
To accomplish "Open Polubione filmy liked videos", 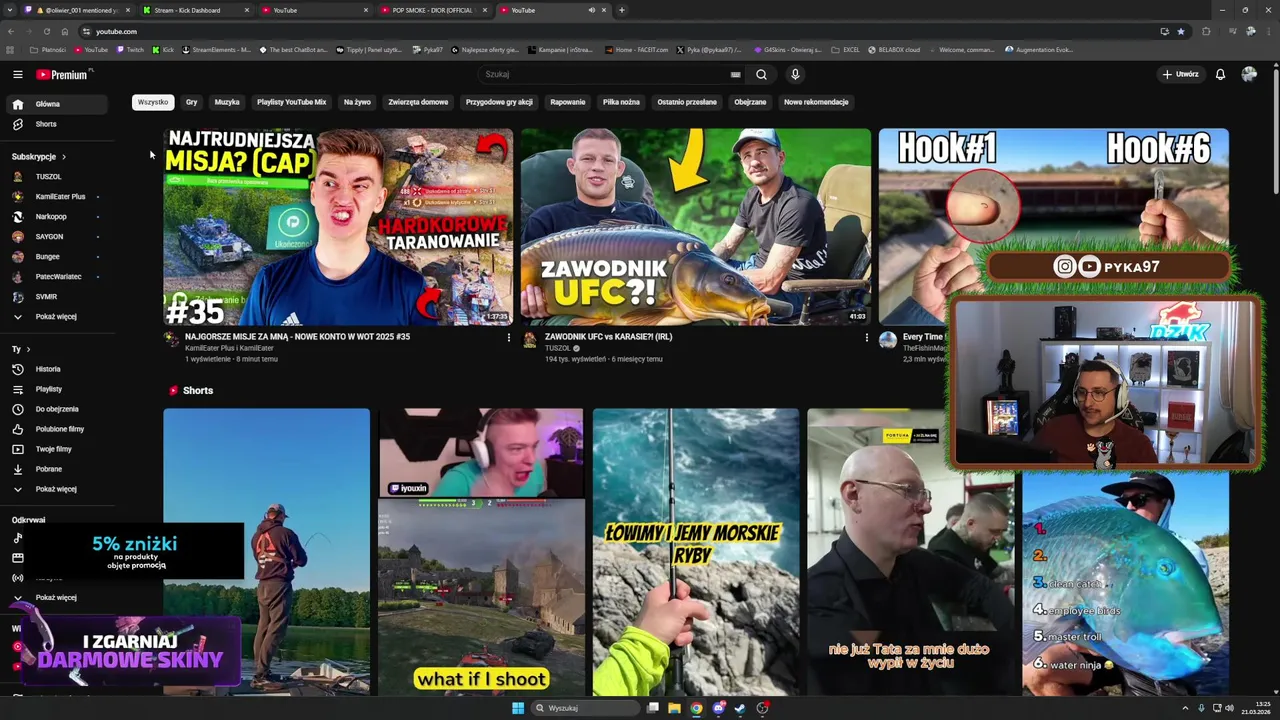I will point(57,429).
